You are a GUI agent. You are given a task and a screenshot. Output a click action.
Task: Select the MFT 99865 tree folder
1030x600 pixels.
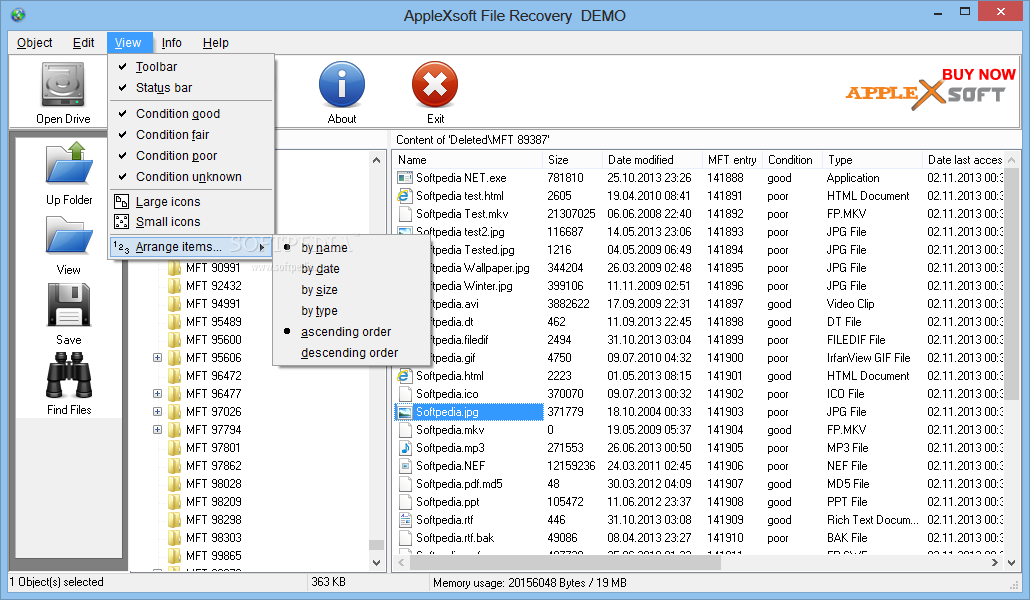(x=213, y=555)
